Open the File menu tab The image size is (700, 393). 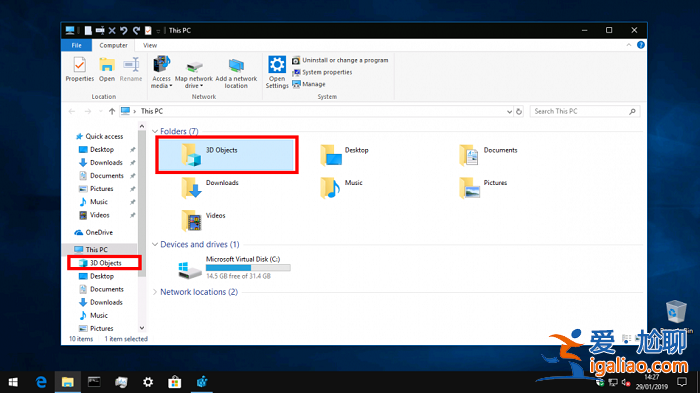[76, 45]
